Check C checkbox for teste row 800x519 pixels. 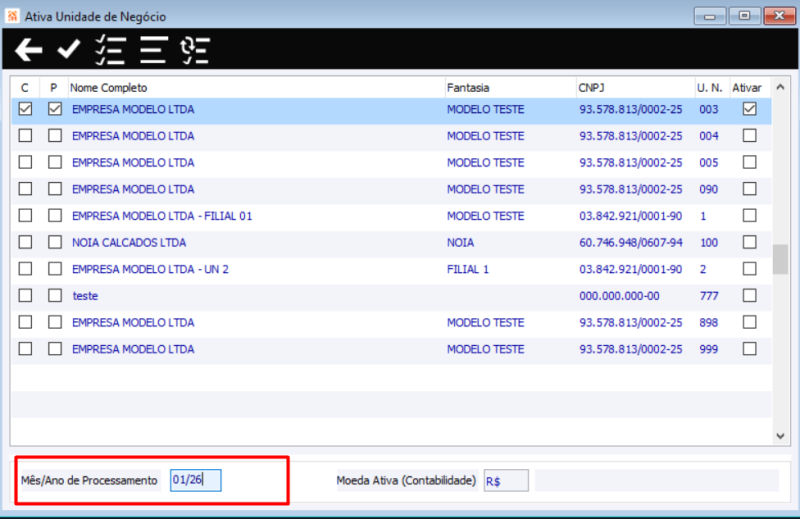pyautogui.click(x=25, y=295)
